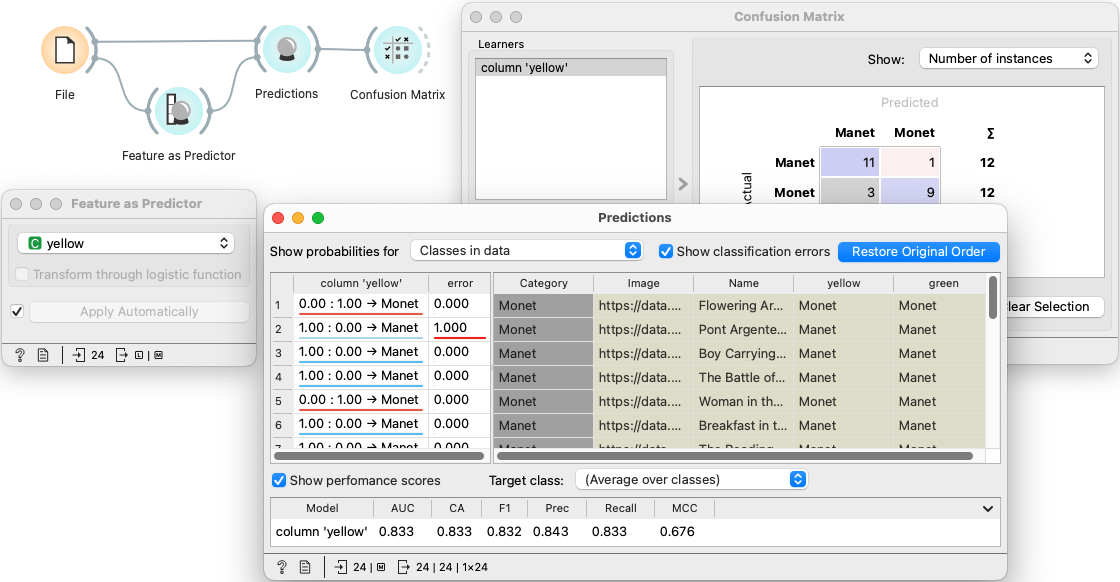
Task: Select the Predictions widget node
Action: coord(286,49)
